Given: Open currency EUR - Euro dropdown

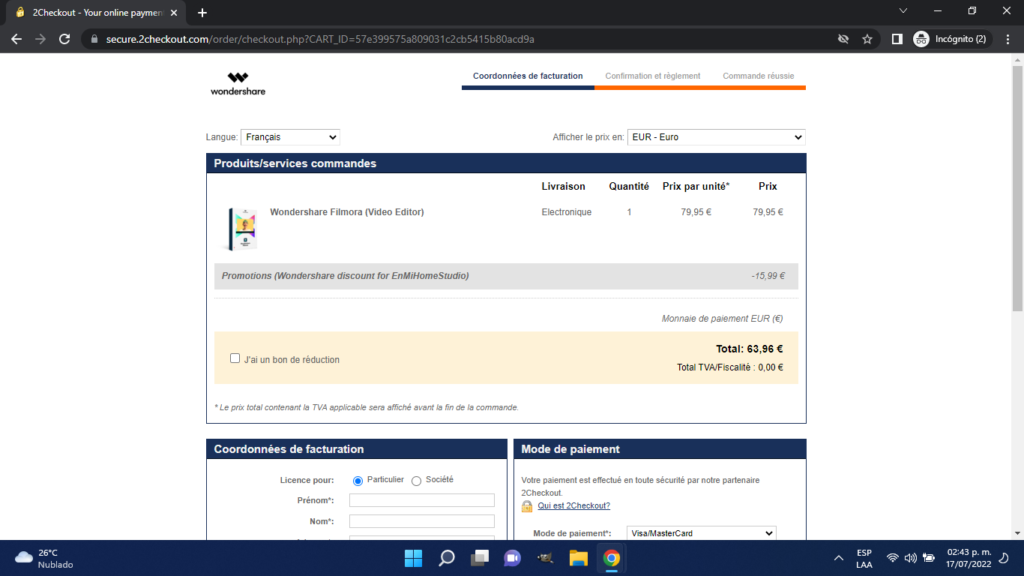Looking at the screenshot, I should (x=716, y=137).
